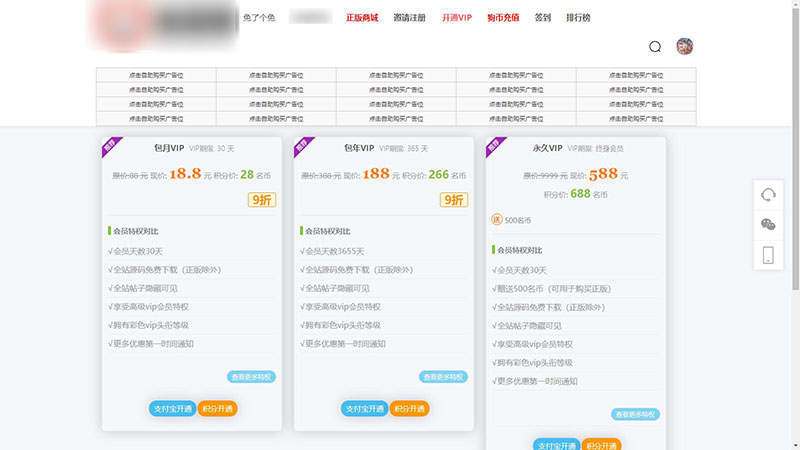Screen dimensions: 800x450
Task: Click the 9折 badge on 包年VIP card
Action: (454, 199)
